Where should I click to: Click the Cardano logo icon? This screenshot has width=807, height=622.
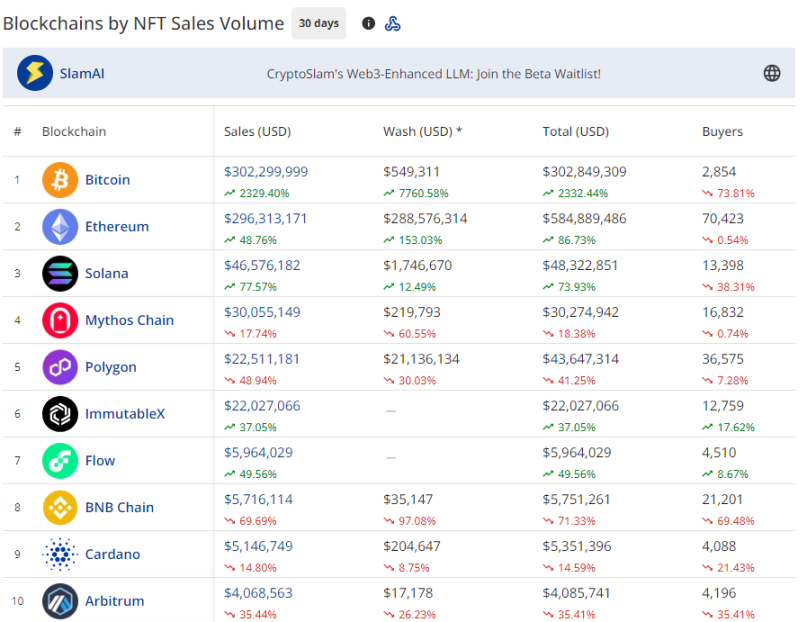[59, 554]
